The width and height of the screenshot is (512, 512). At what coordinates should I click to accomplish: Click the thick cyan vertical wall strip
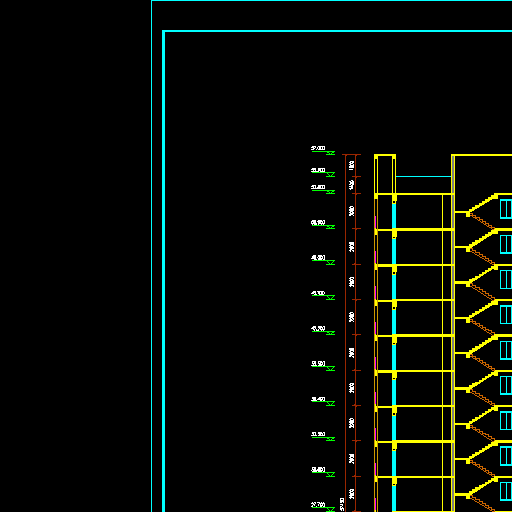394,357
